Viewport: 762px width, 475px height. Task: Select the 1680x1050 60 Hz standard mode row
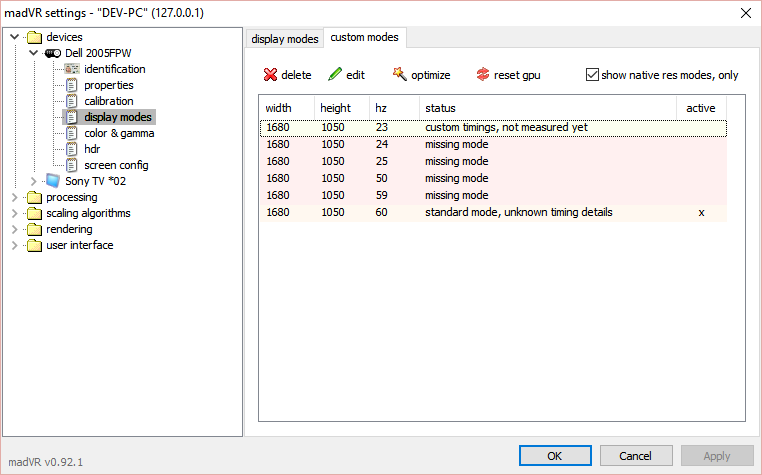[x=500, y=212]
